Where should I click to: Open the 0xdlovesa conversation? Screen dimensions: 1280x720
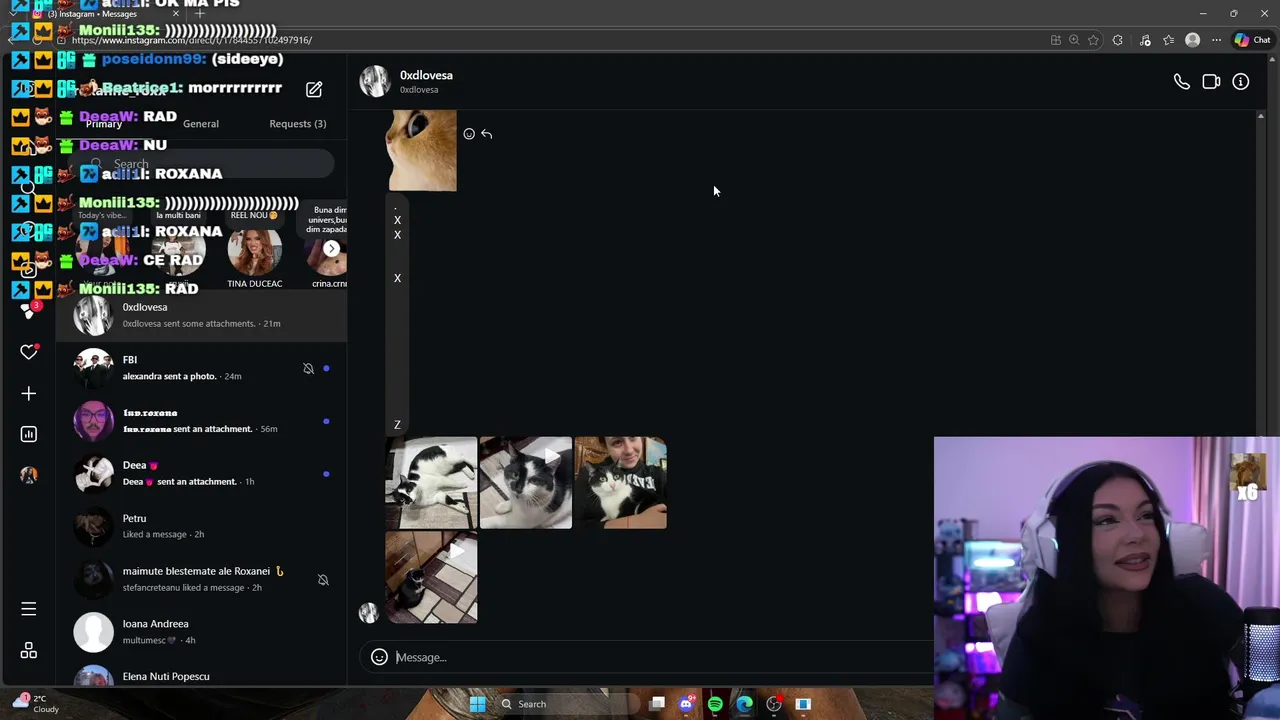click(201, 315)
